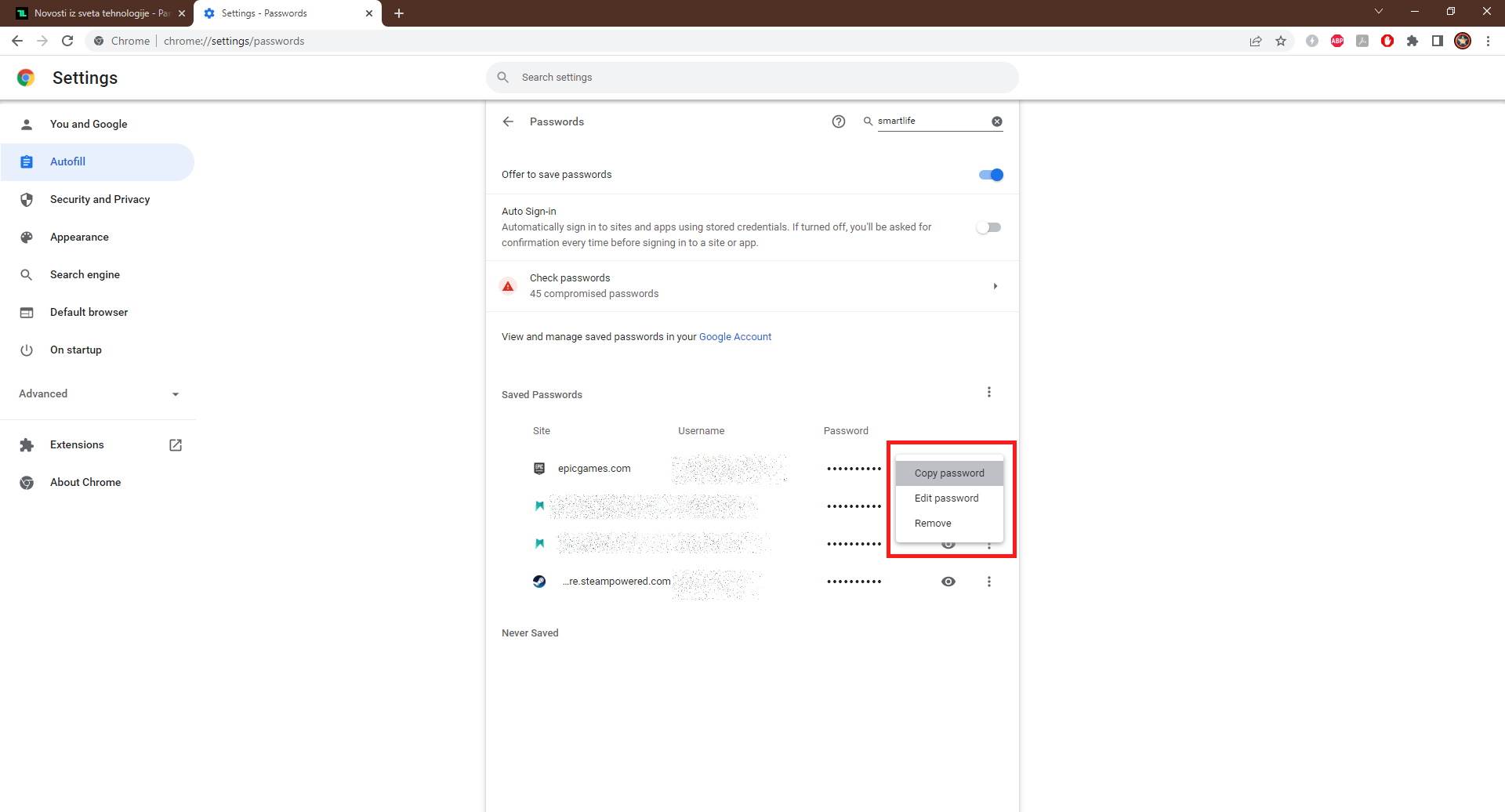Expand Check passwords details arrow

[995, 285]
